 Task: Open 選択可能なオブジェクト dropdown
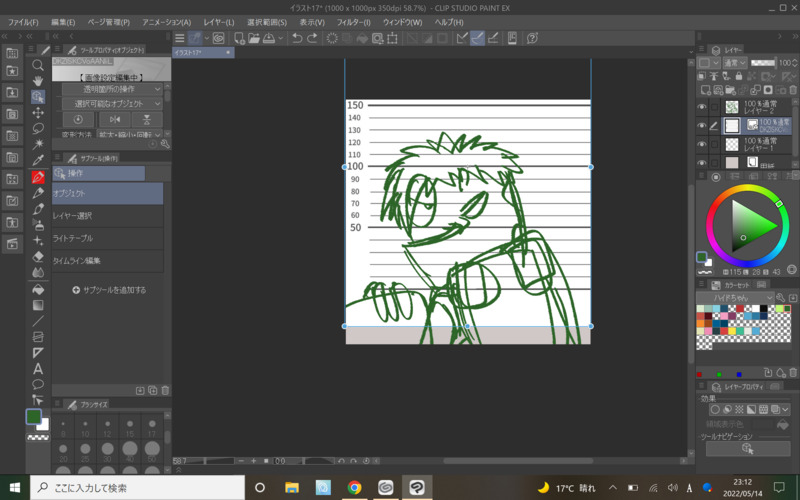click(x=112, y=104)
